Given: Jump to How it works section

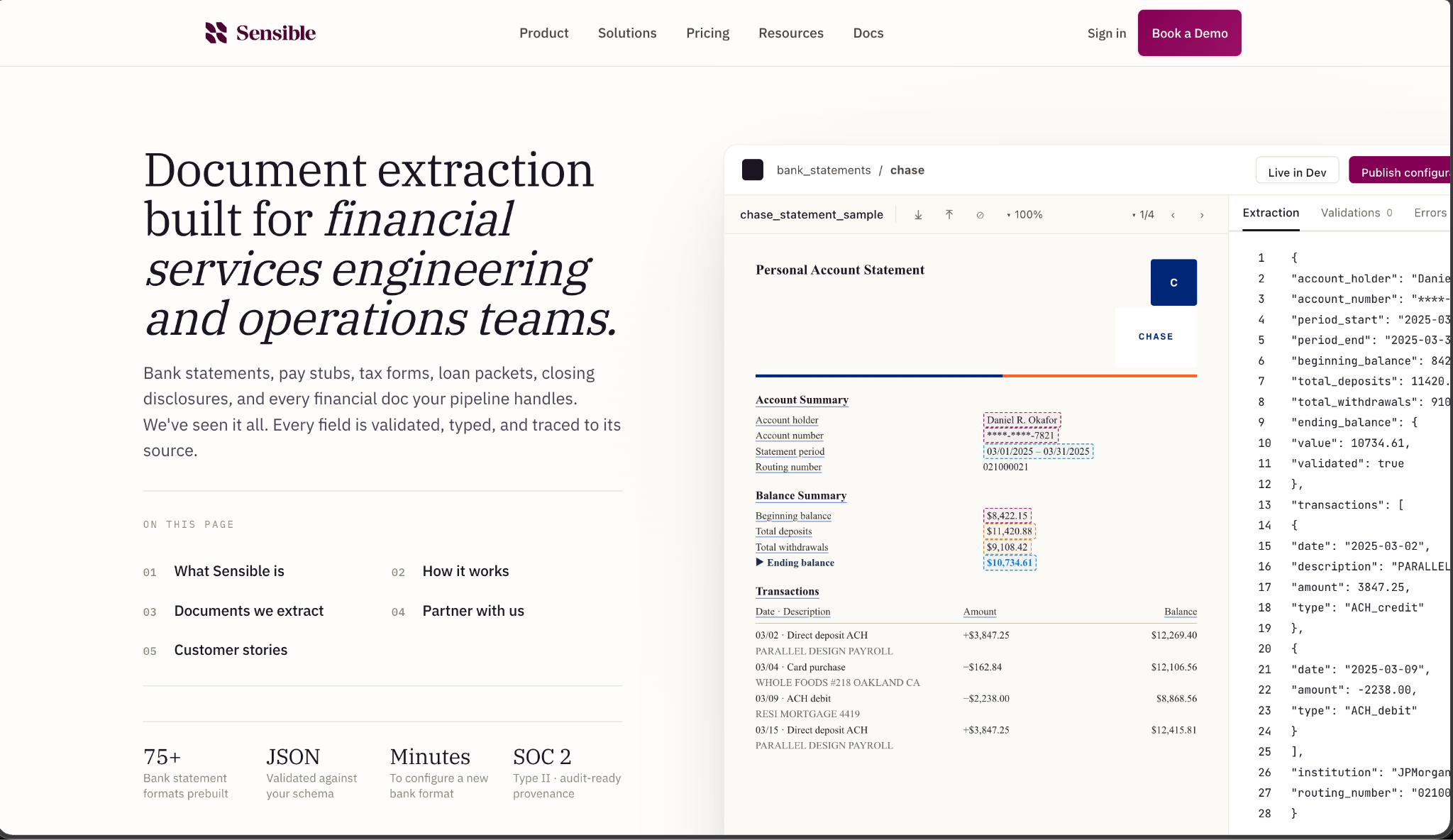Looking at the screenshot, I should point(465,571).
